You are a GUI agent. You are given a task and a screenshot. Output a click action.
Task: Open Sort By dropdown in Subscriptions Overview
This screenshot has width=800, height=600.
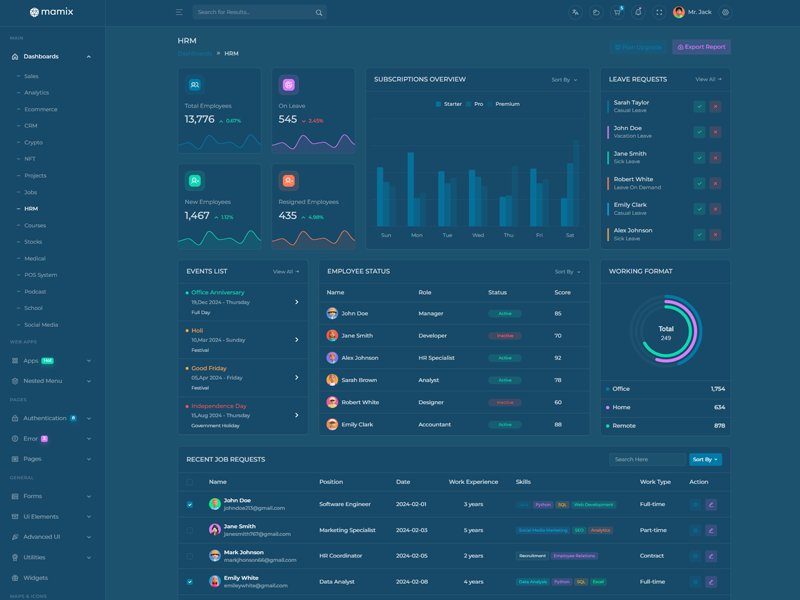click(x=564, y=80)
